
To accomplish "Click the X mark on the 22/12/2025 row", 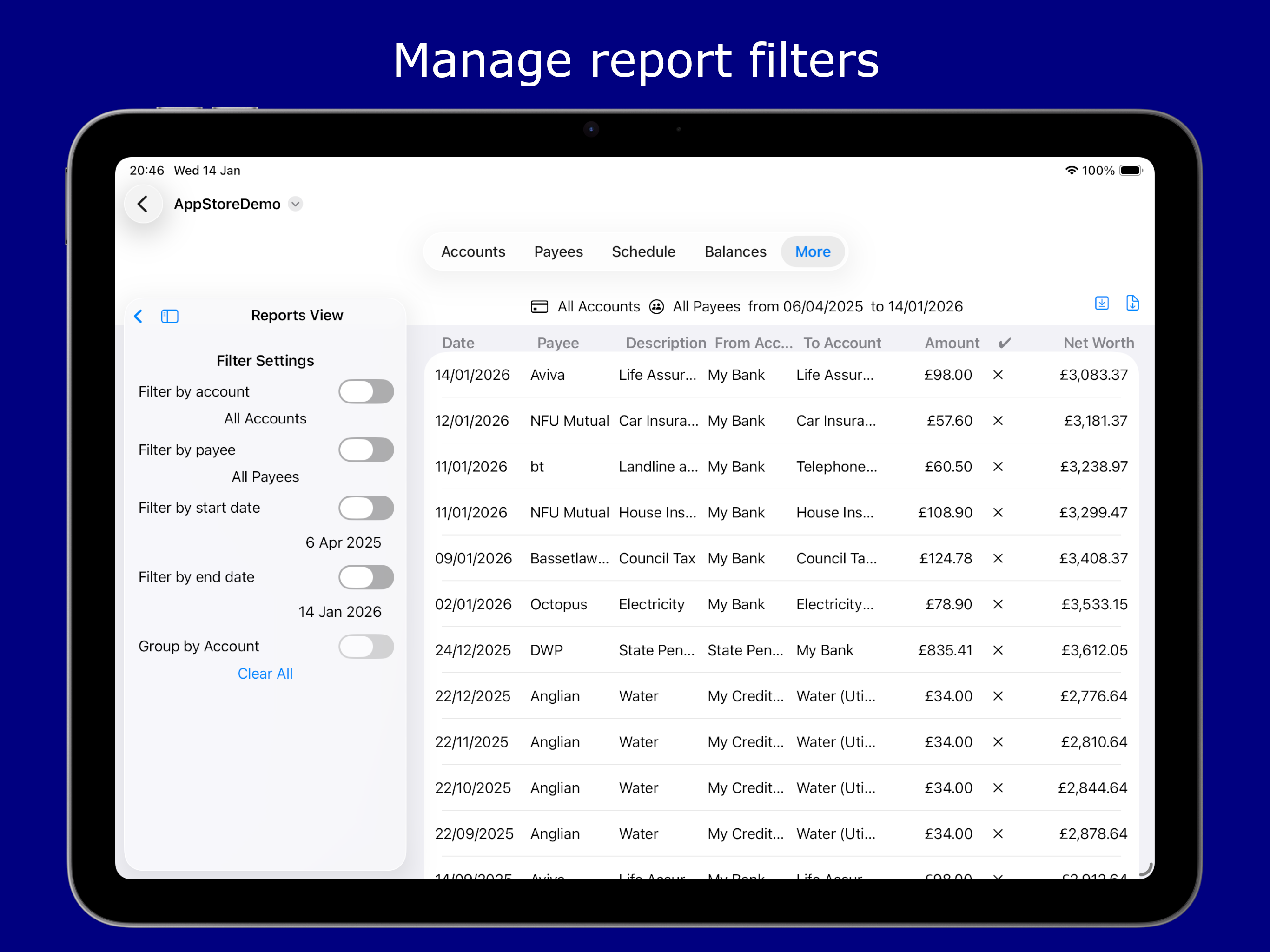I will click(998, 696).
